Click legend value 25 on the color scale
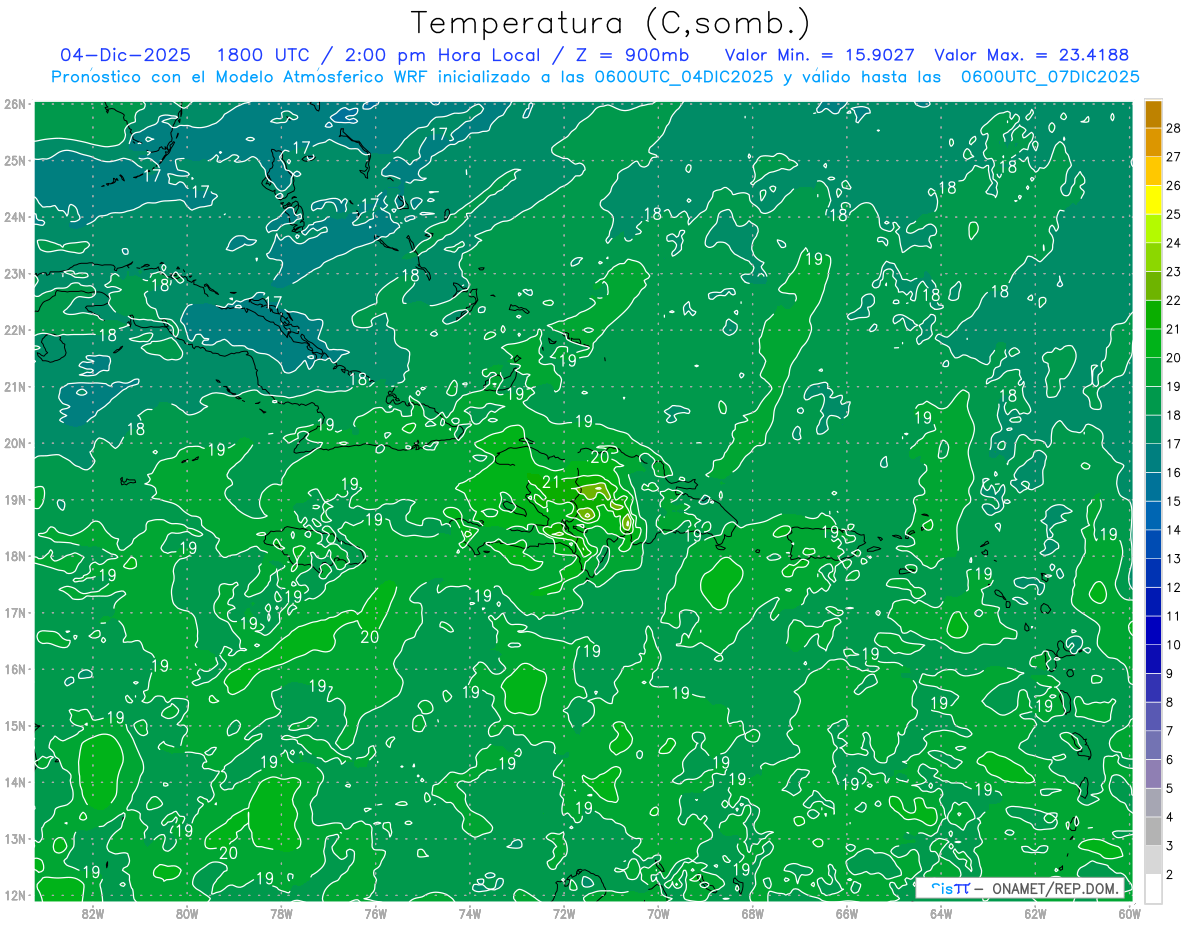This screenshot has width=1200, height=927. [x=1174, y=214]
